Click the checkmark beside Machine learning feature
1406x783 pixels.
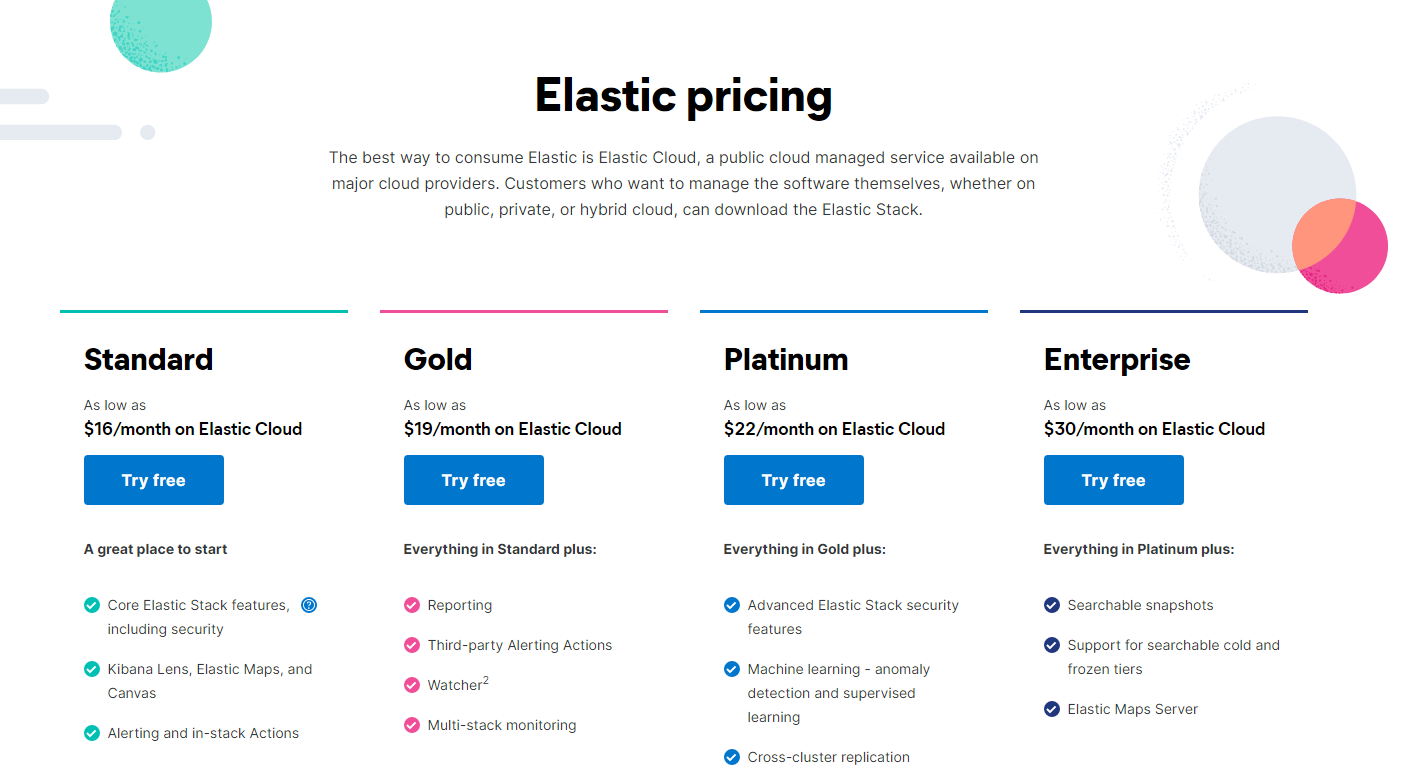click(x=731, y=668)
